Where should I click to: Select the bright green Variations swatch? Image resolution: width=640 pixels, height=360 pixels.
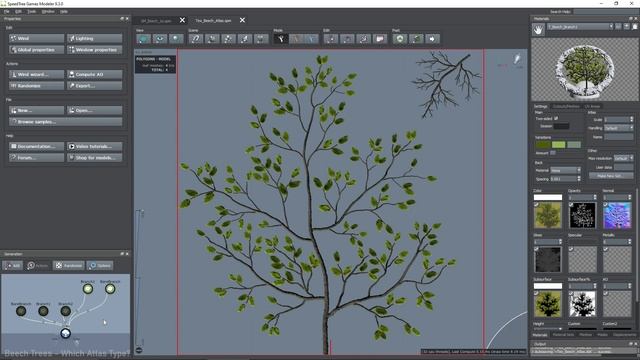(558, 144)
